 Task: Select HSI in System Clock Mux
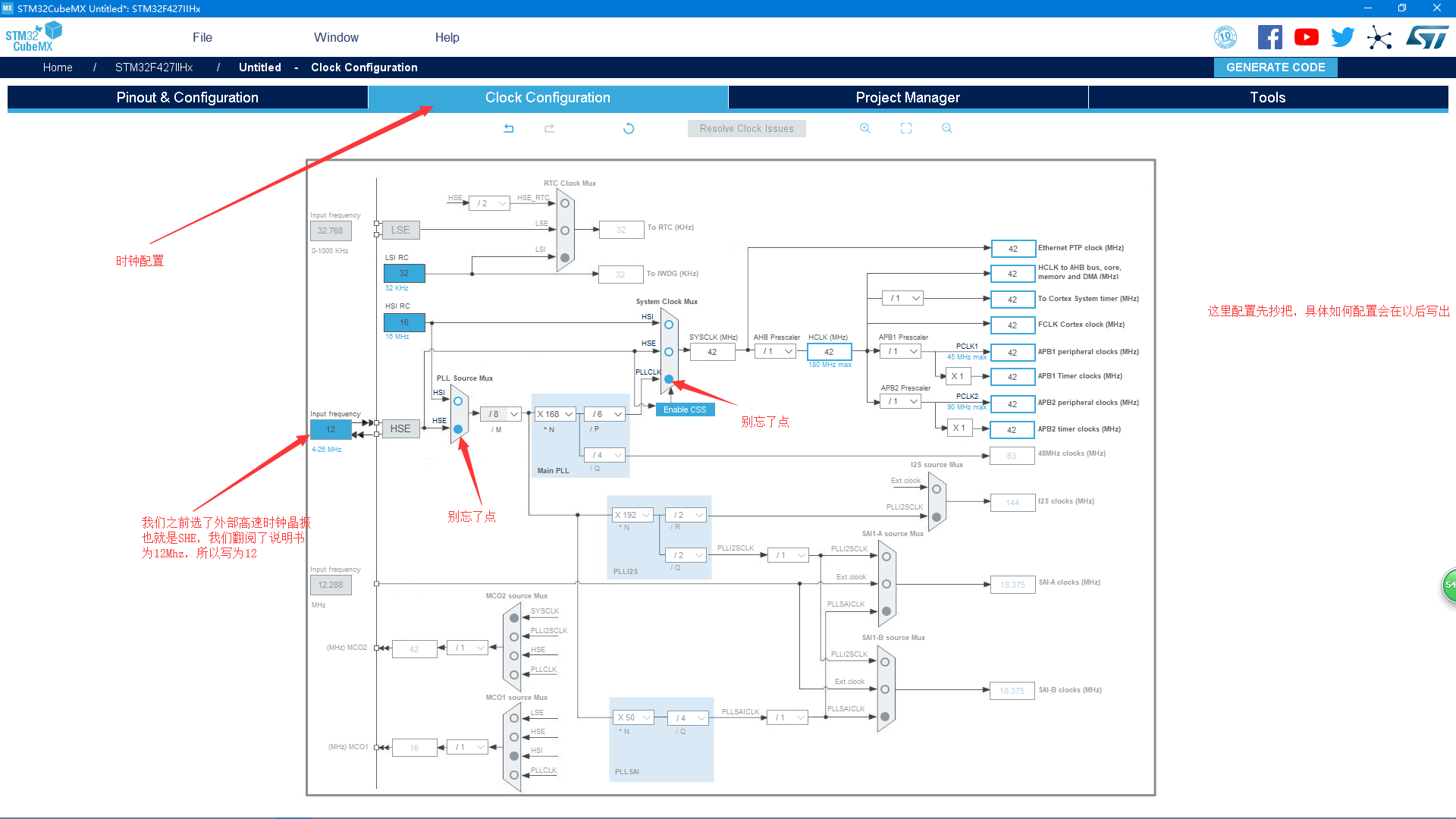tap(669, 325)
